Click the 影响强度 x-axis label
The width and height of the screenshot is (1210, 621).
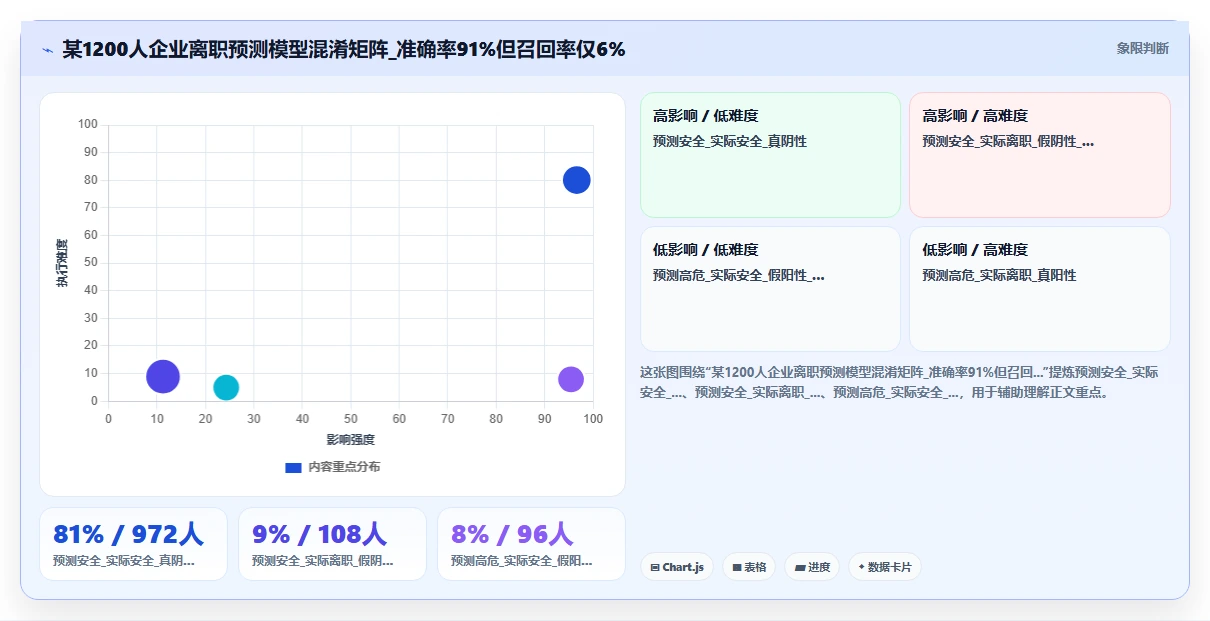point(350,439)
